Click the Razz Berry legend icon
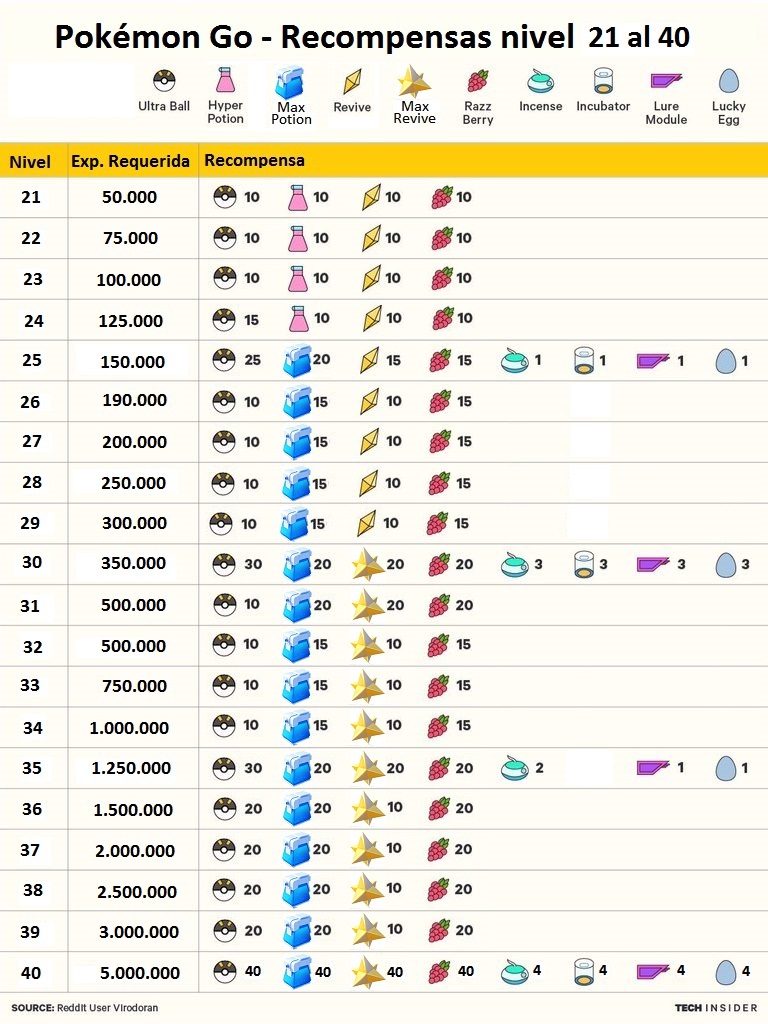The image size is (768, 1024). pyautogui.click(x=478, y=81)
